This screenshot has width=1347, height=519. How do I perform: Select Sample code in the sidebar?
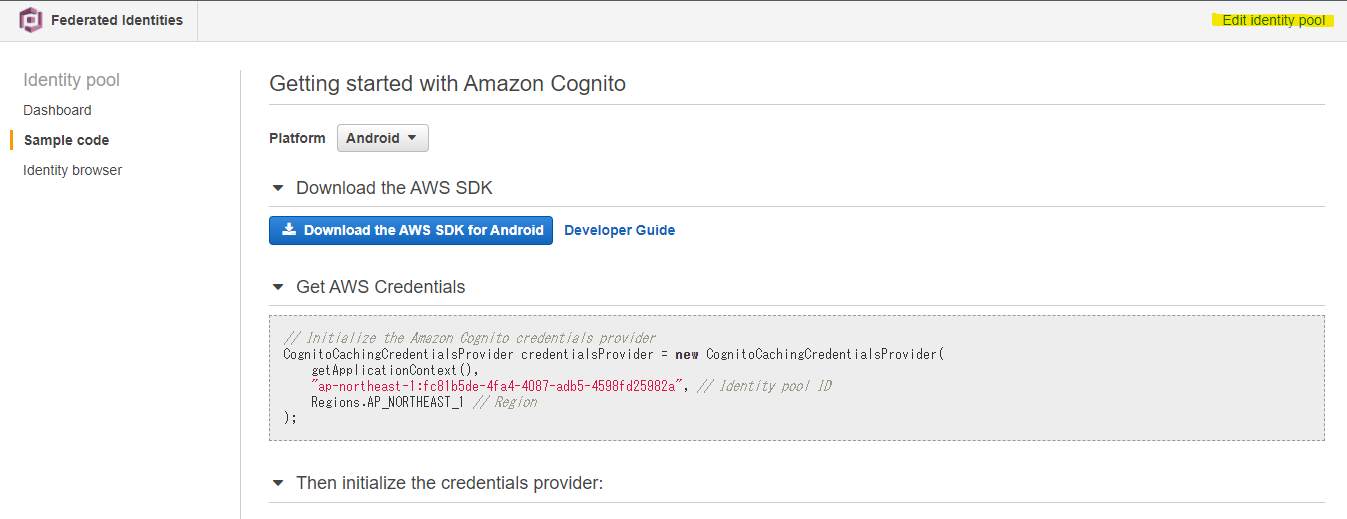pyautogui.click(x=66, y=140)
